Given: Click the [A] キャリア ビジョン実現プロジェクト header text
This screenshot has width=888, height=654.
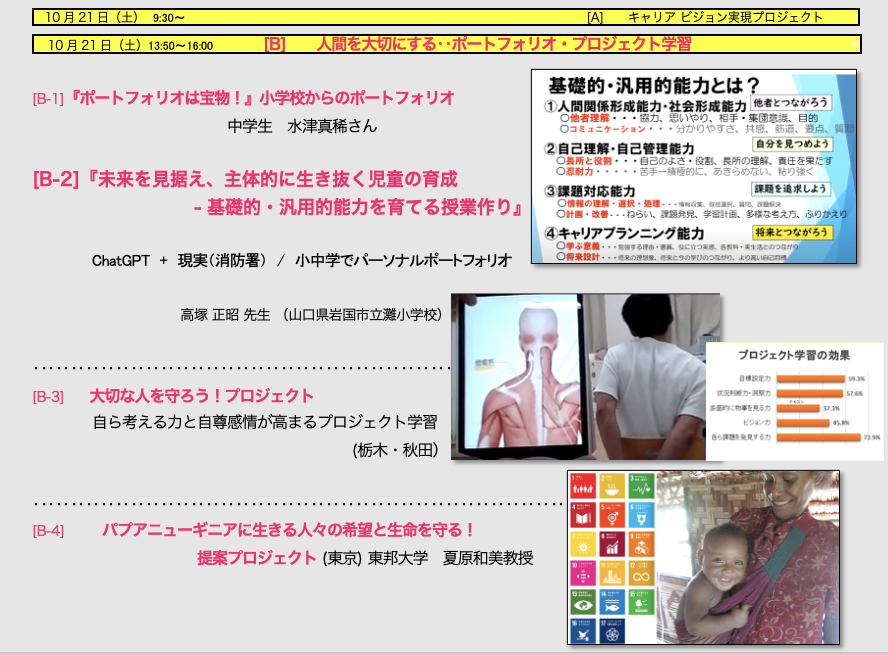Looking at the screenshot, I should (x=705, y=17).
